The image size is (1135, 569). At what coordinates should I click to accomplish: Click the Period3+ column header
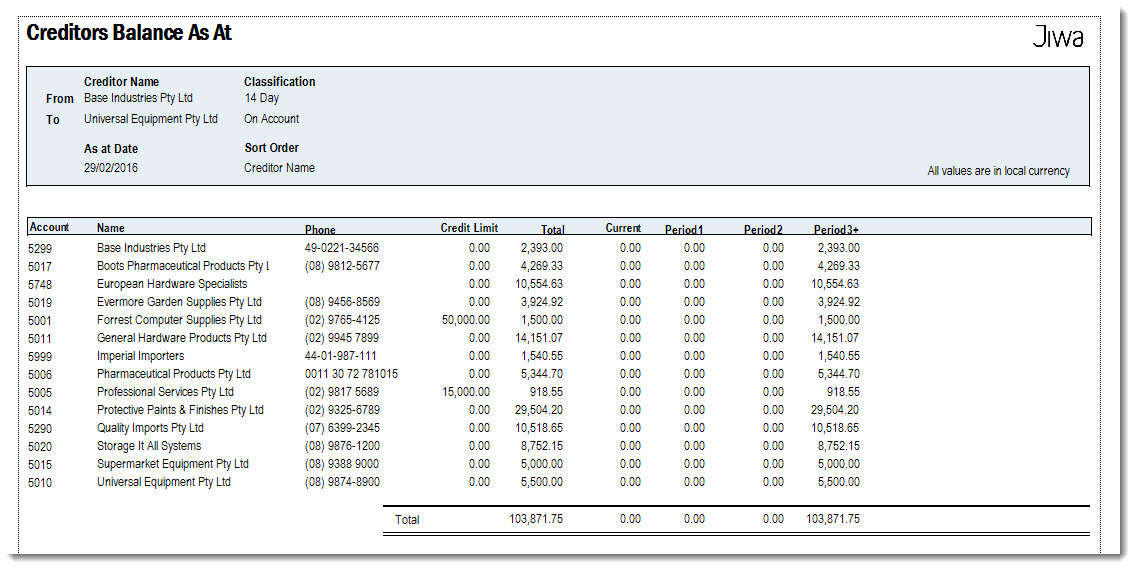click(x=836, y=229)
